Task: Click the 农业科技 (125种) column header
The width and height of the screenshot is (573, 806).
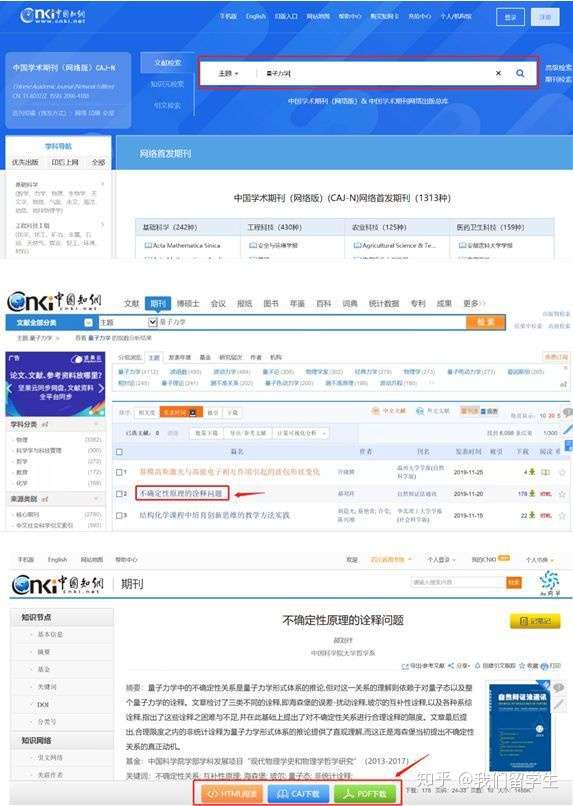Action: coord(379,227)
